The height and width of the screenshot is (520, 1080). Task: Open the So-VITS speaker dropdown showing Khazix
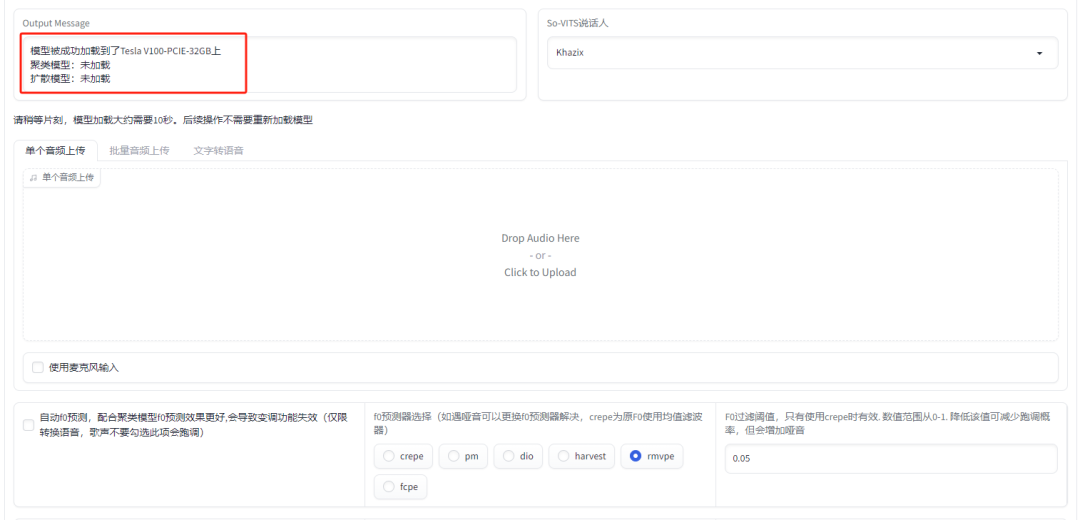pos(802,53)
